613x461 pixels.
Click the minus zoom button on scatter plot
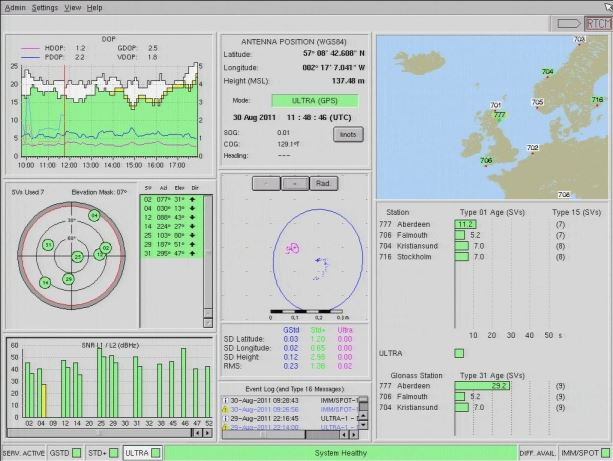(x=266, y=184)
